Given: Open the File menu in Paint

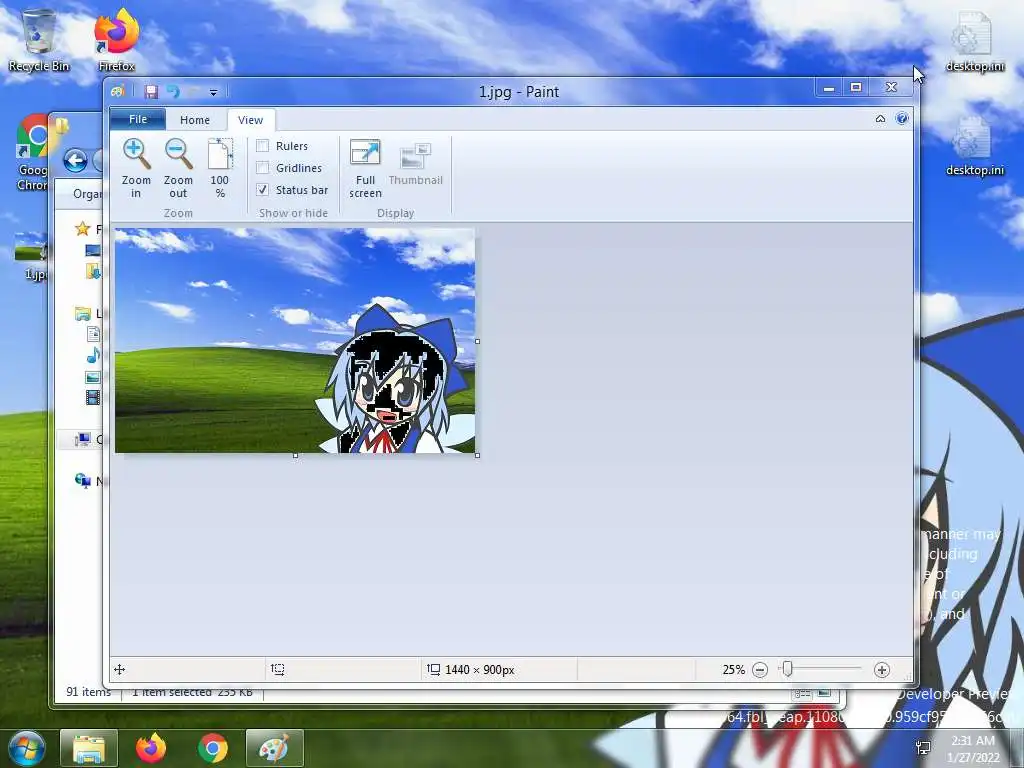Looking at the screenshot, I should point(138,119).
